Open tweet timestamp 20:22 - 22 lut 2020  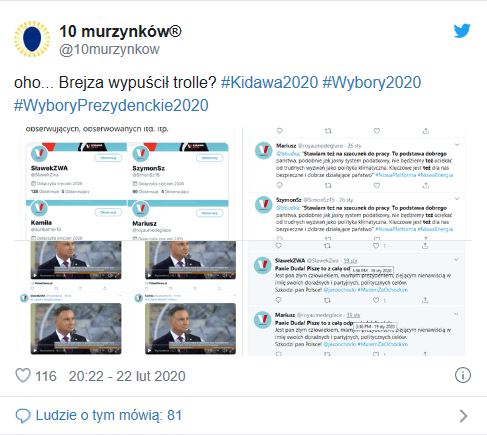(x=127, y=376)
